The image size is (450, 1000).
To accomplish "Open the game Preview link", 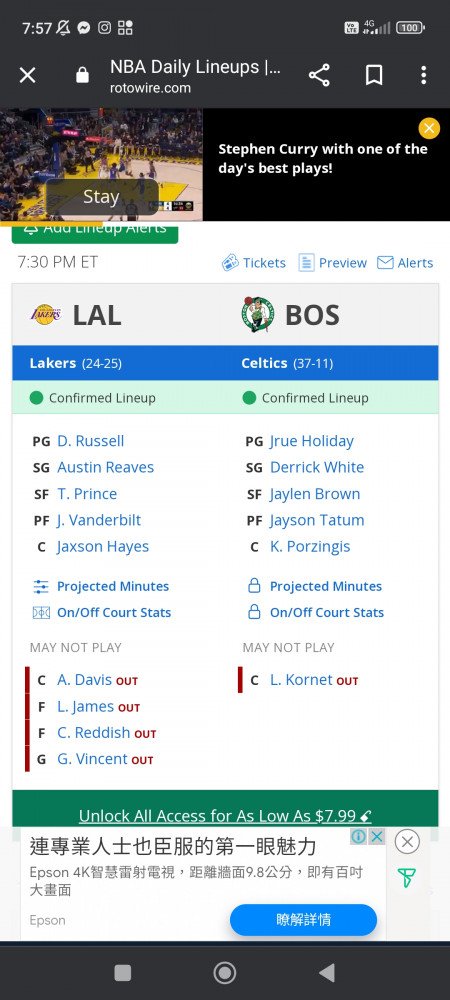I will (333, 263).
